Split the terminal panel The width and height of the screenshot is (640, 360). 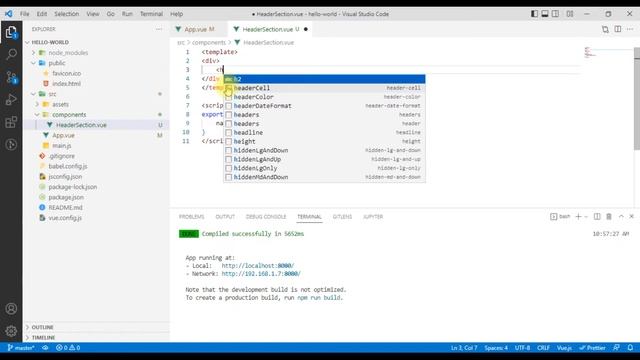pos(597,216)
